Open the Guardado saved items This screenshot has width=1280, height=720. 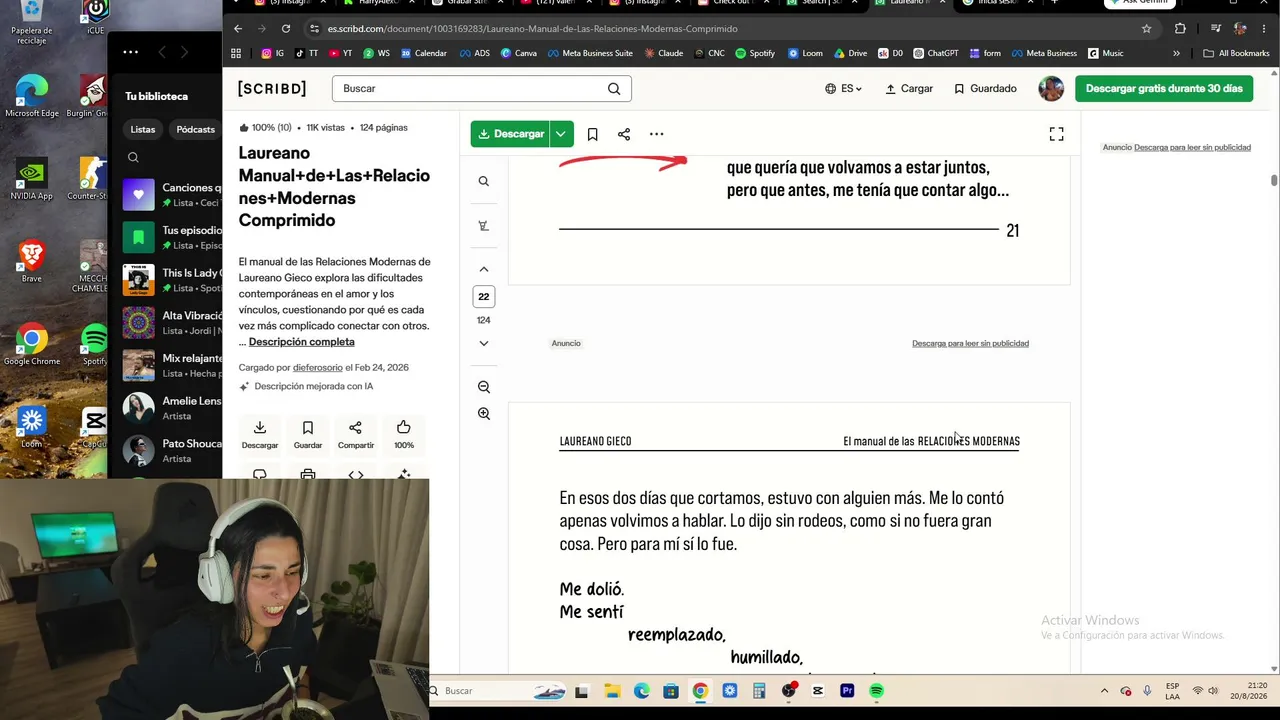click(985, 88)
